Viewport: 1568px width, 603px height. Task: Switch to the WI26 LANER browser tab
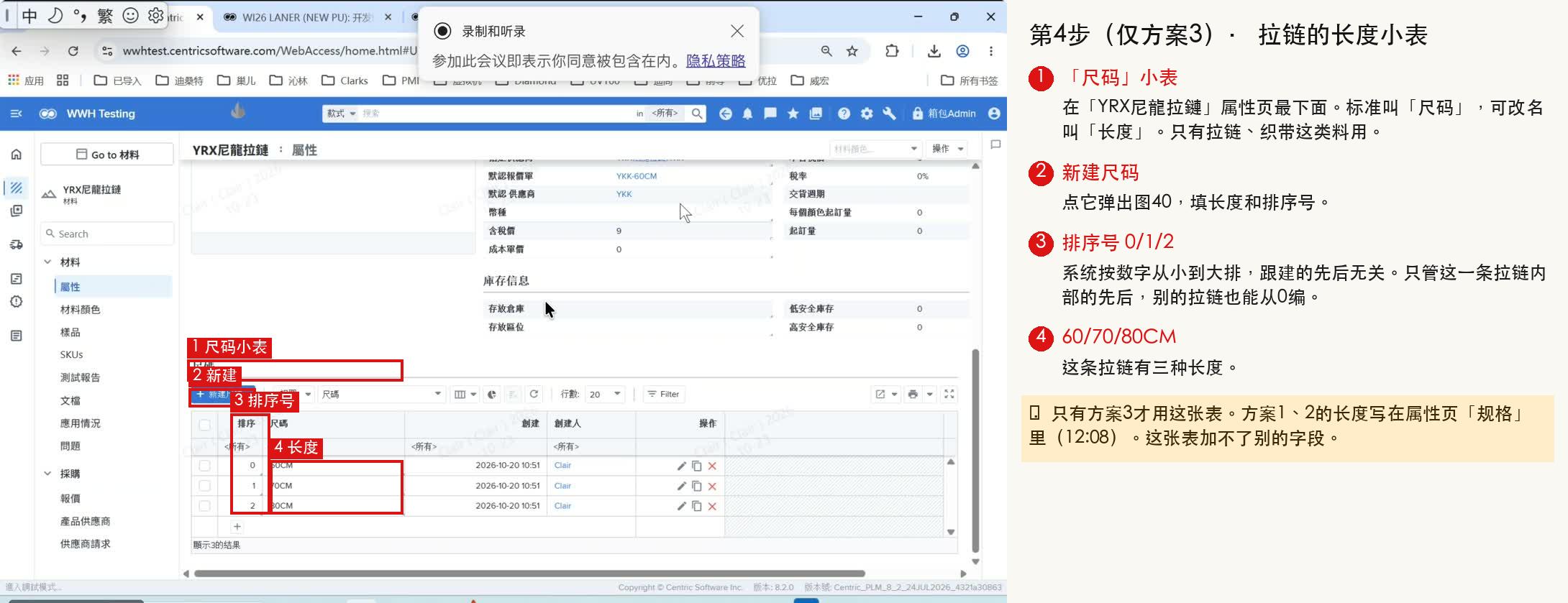pos(306,17)
